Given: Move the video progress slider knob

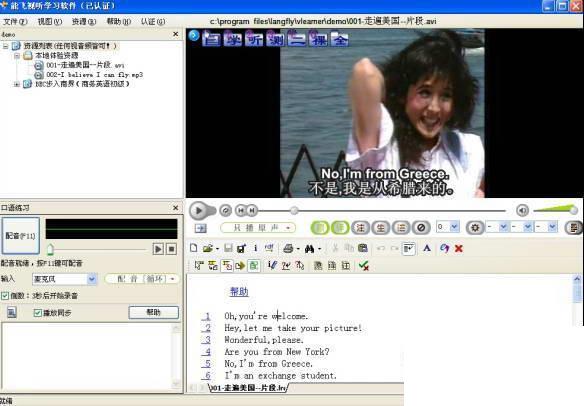Looking at the screenshot, I should click(294, 211).
